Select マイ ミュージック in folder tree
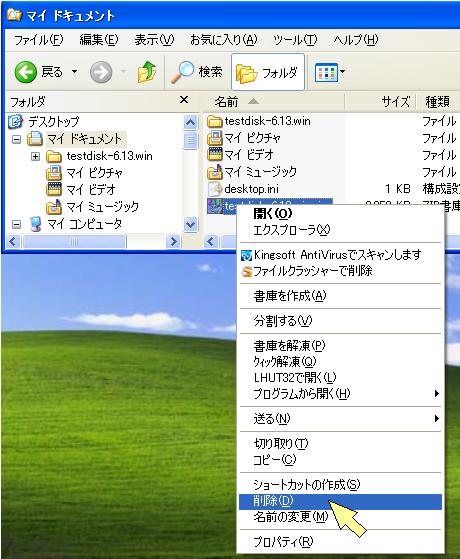Screen dimensions: 460x559 coord(103,206)
